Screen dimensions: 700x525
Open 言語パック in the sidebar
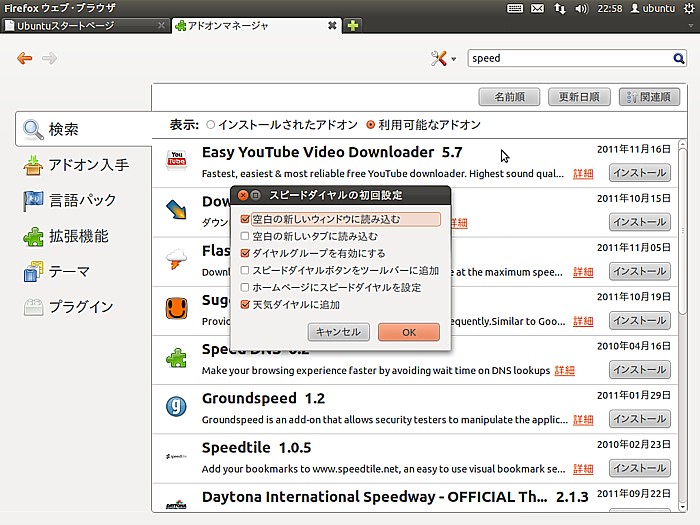tap(70, 200)
